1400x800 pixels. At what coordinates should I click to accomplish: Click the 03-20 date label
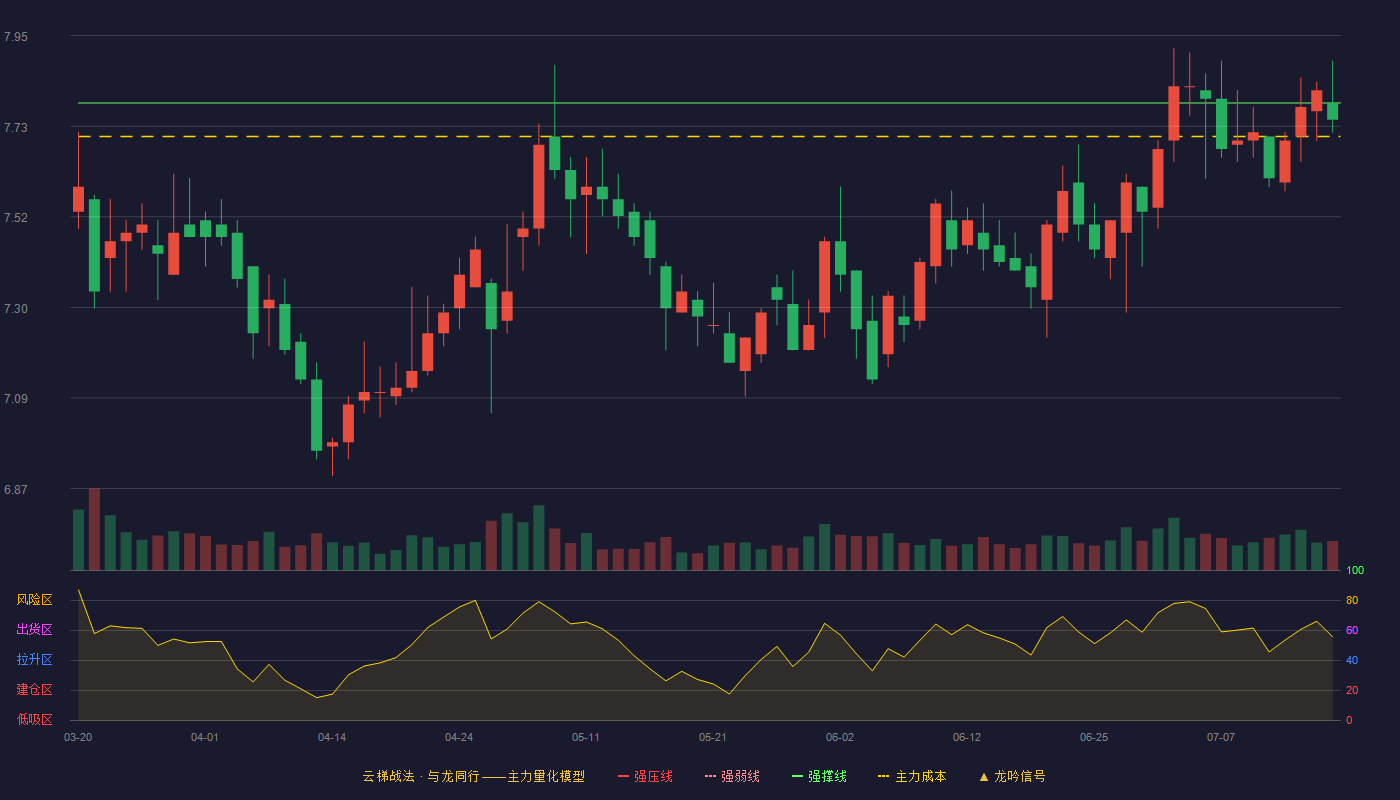pos(78,737)
